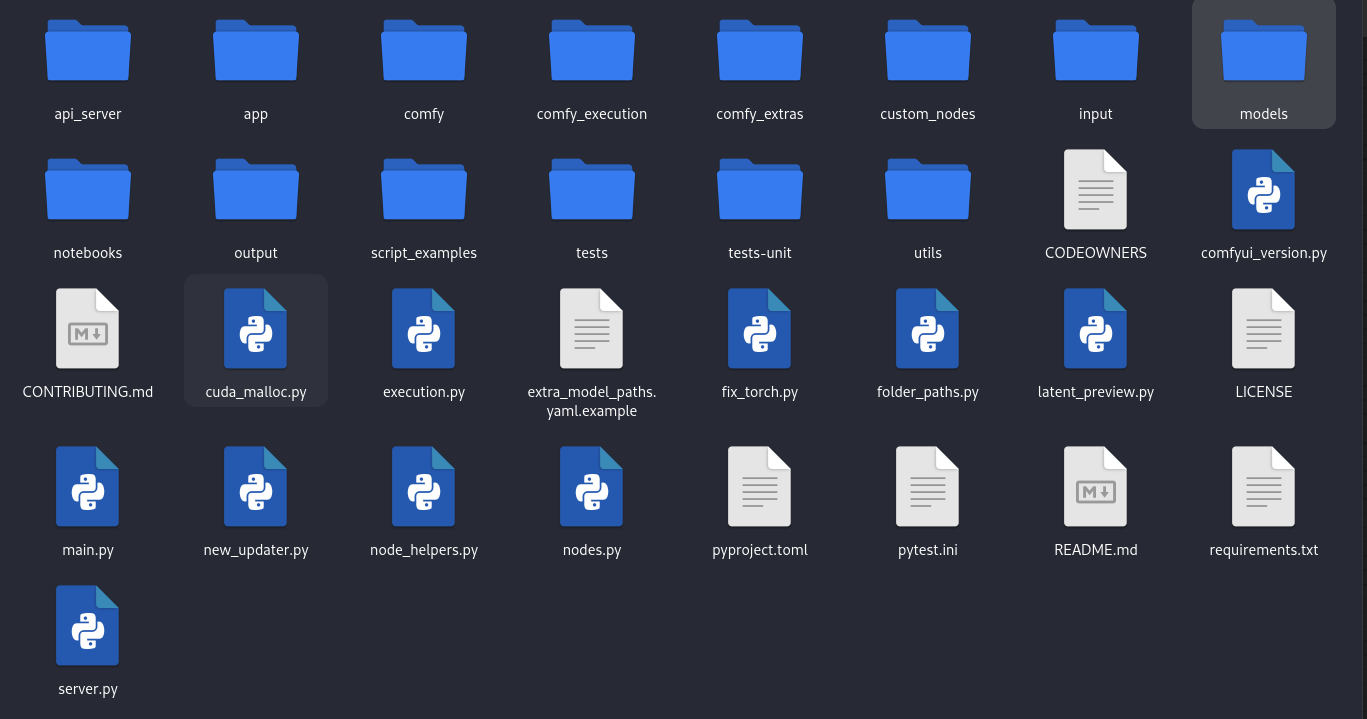Image resolution: width=1367 pixels, height=719 pixels.
Task: Select the CODEOWNERS text file icon
Action: click(x=1096, y=189)
